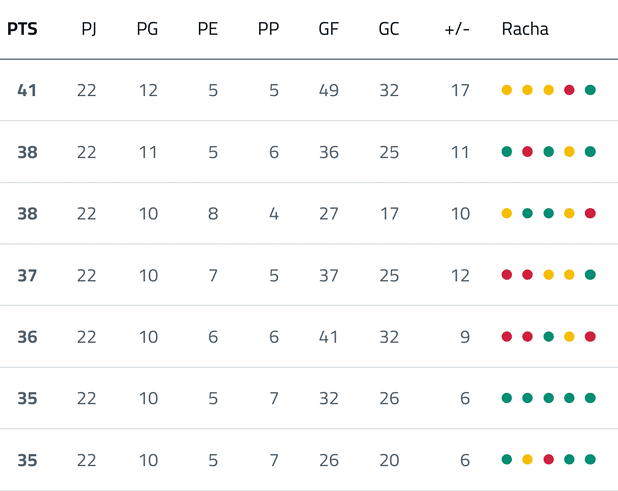
Task: Click the yellow streak dot in the 36-point row
Action: 569,337
